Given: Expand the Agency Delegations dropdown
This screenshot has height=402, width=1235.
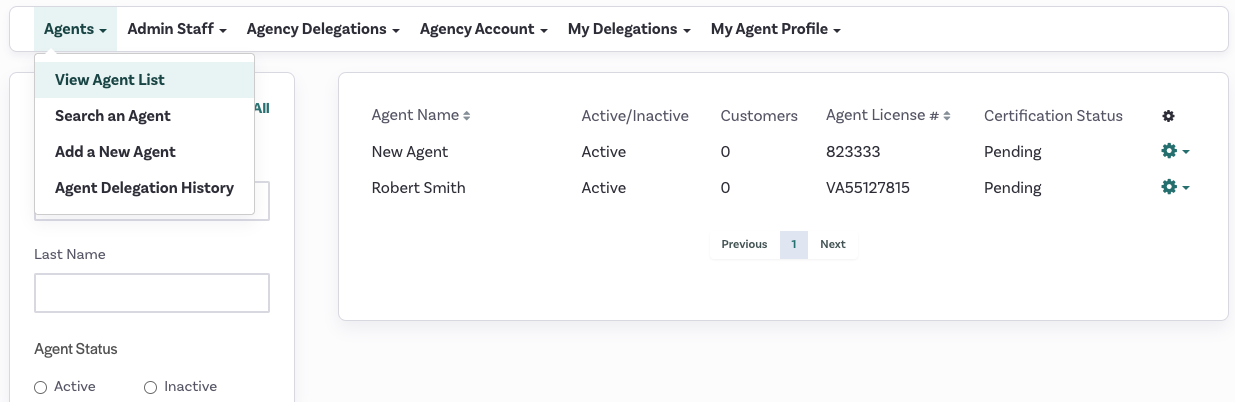Looking at the screenshot, I should tap(323, 29).
